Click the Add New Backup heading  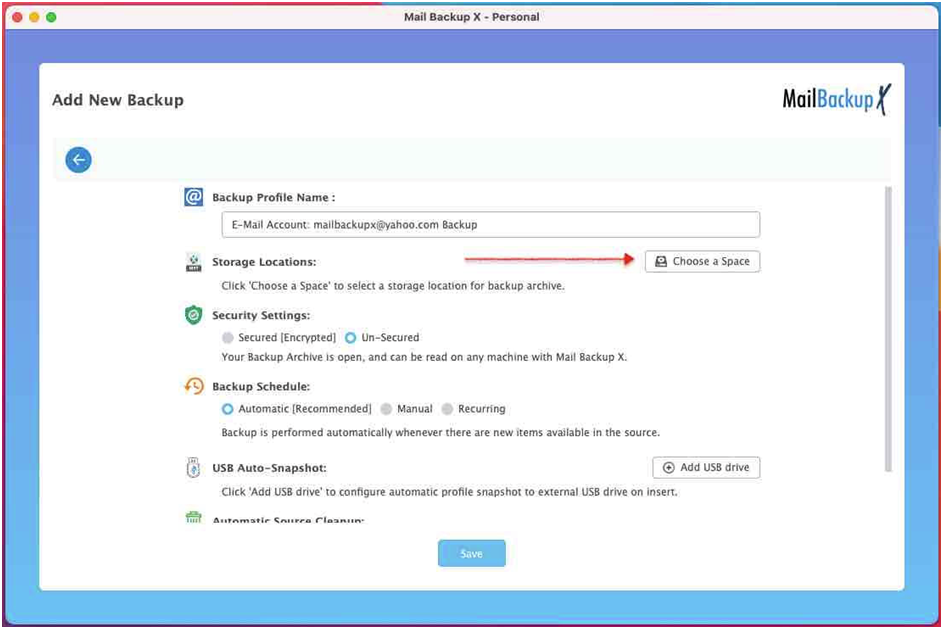click(x=118, y=100)
